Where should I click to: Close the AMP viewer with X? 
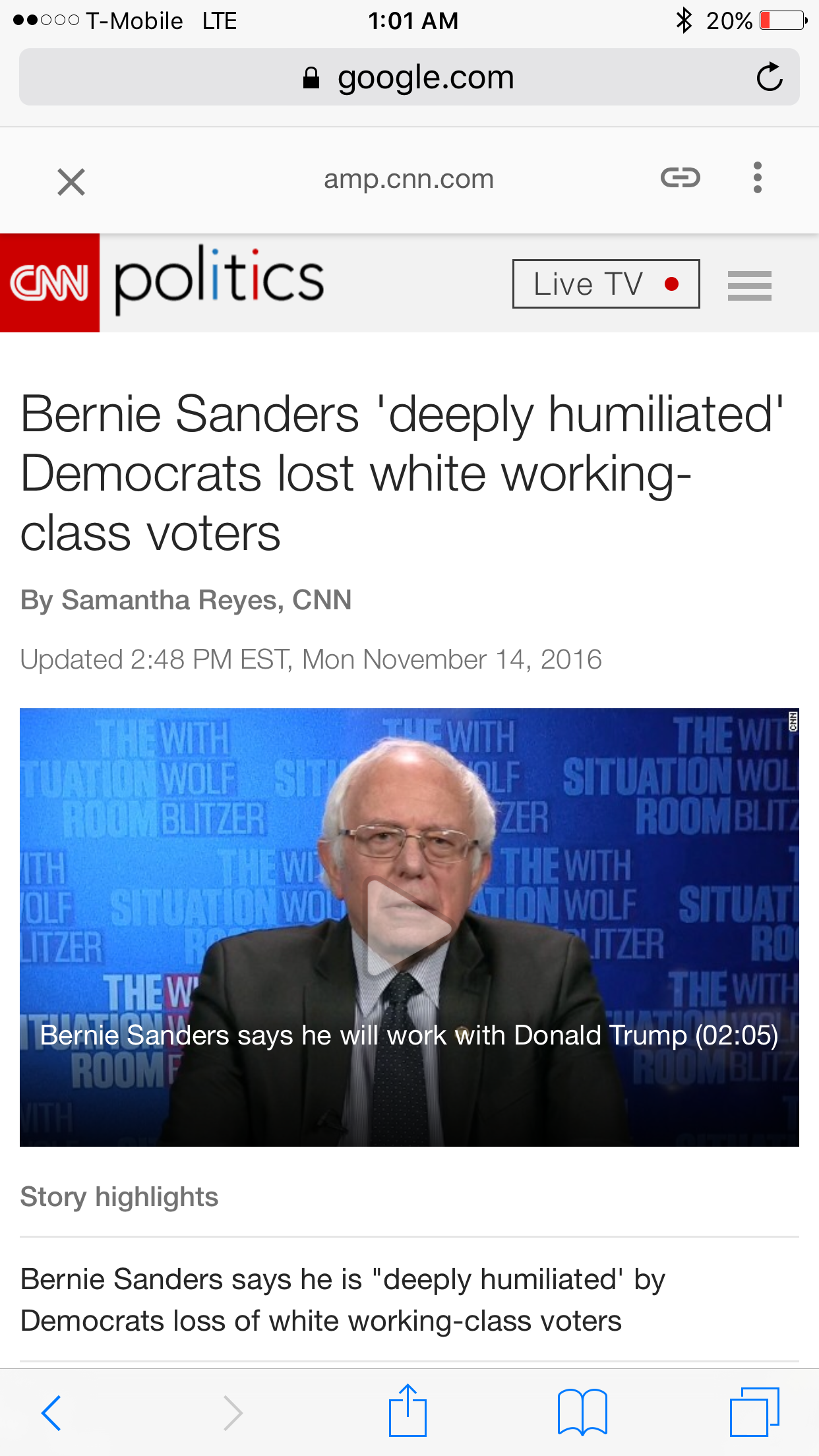[x=71, y=182]
